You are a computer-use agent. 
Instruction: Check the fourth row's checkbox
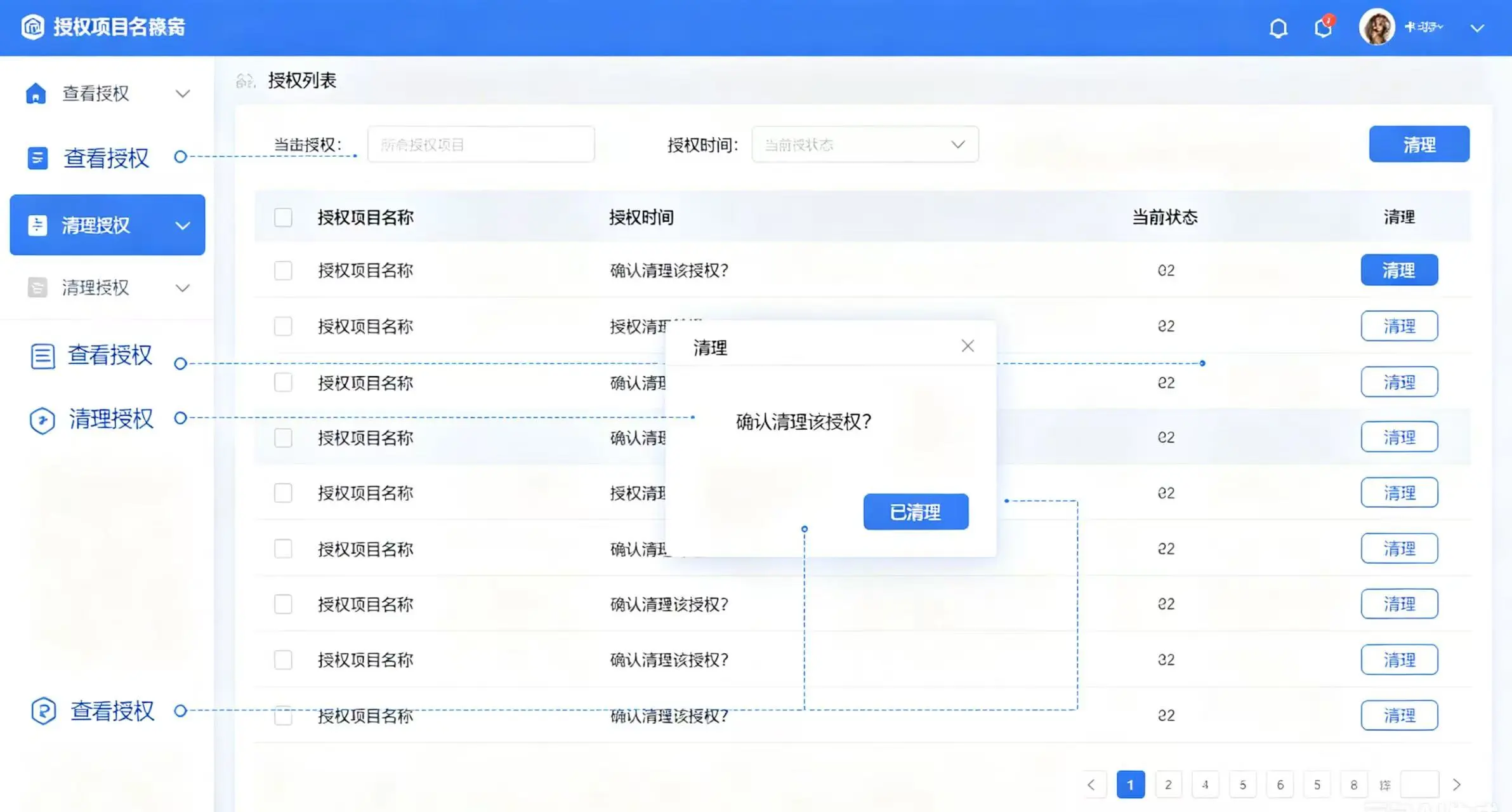(283, 437)
